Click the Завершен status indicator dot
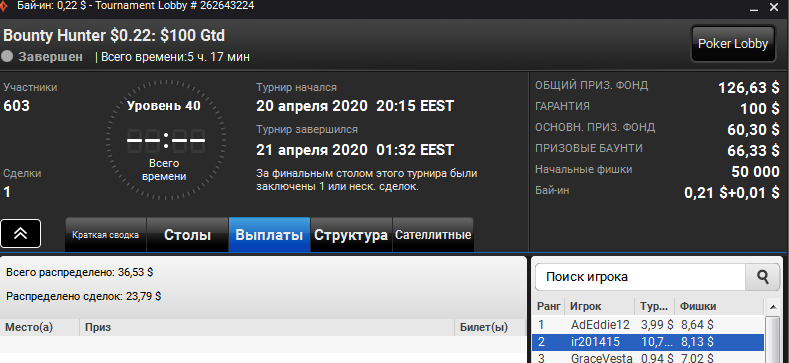 (7, 56)
